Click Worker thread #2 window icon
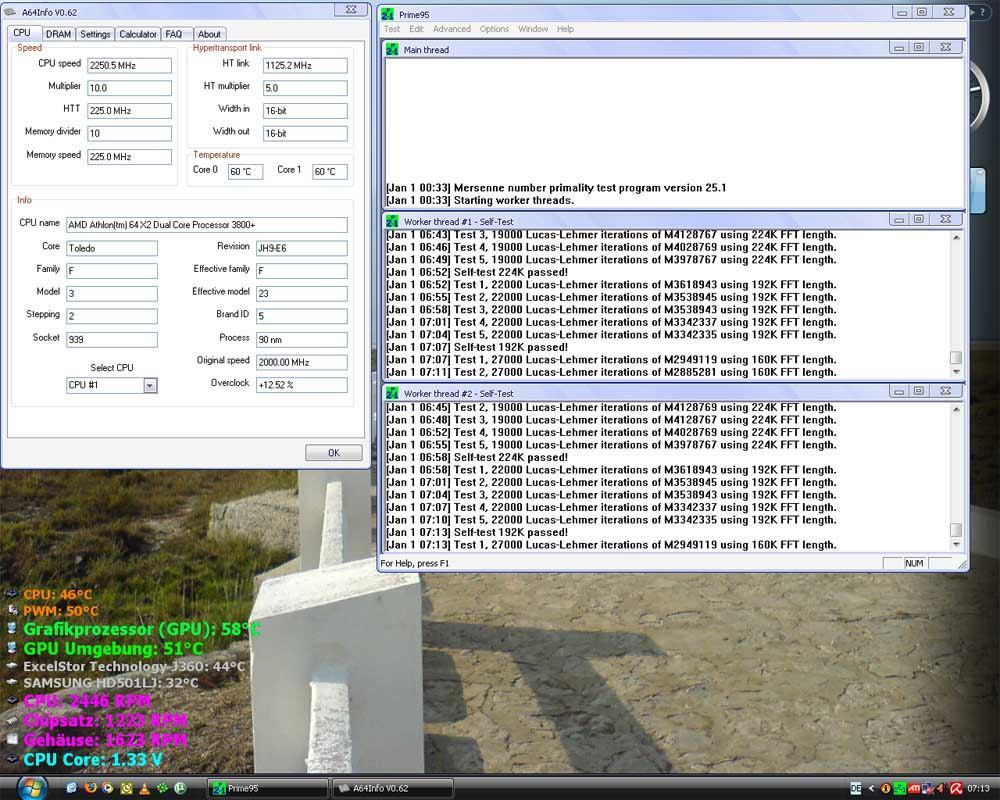This screenshot has width=1000, height=800. pyautogui.click(x=392, y=393)
